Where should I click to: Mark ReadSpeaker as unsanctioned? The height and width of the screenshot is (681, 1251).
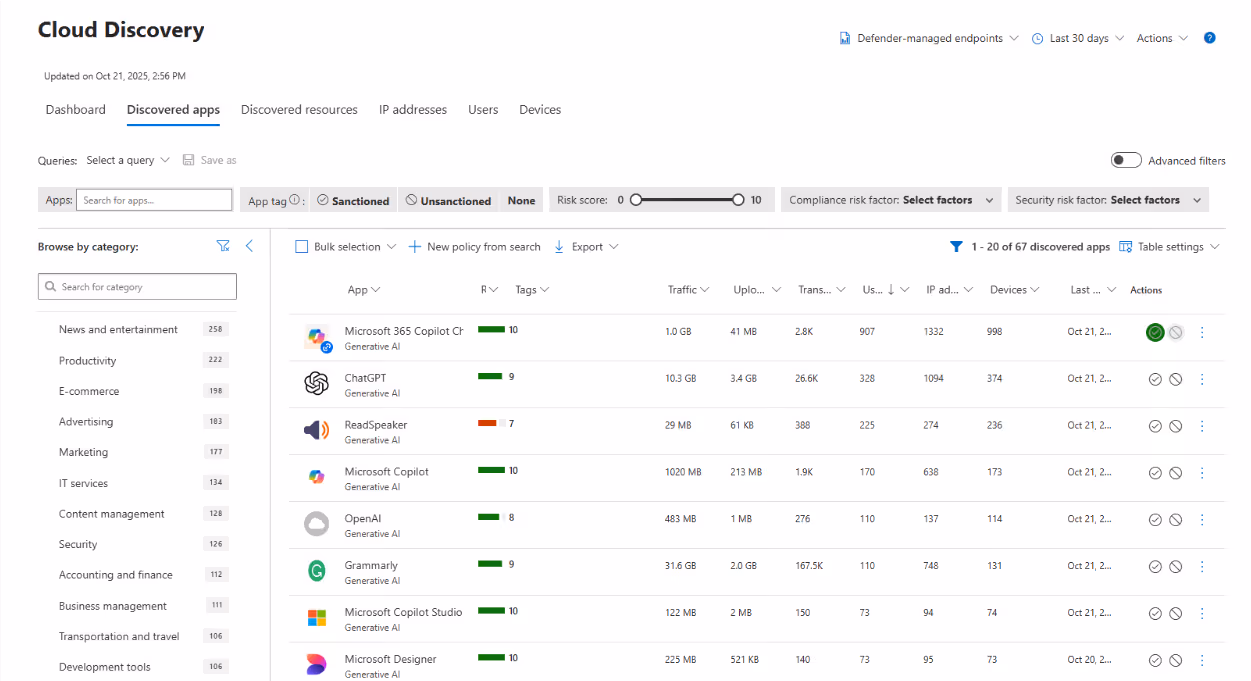(x=1176, y=426)
